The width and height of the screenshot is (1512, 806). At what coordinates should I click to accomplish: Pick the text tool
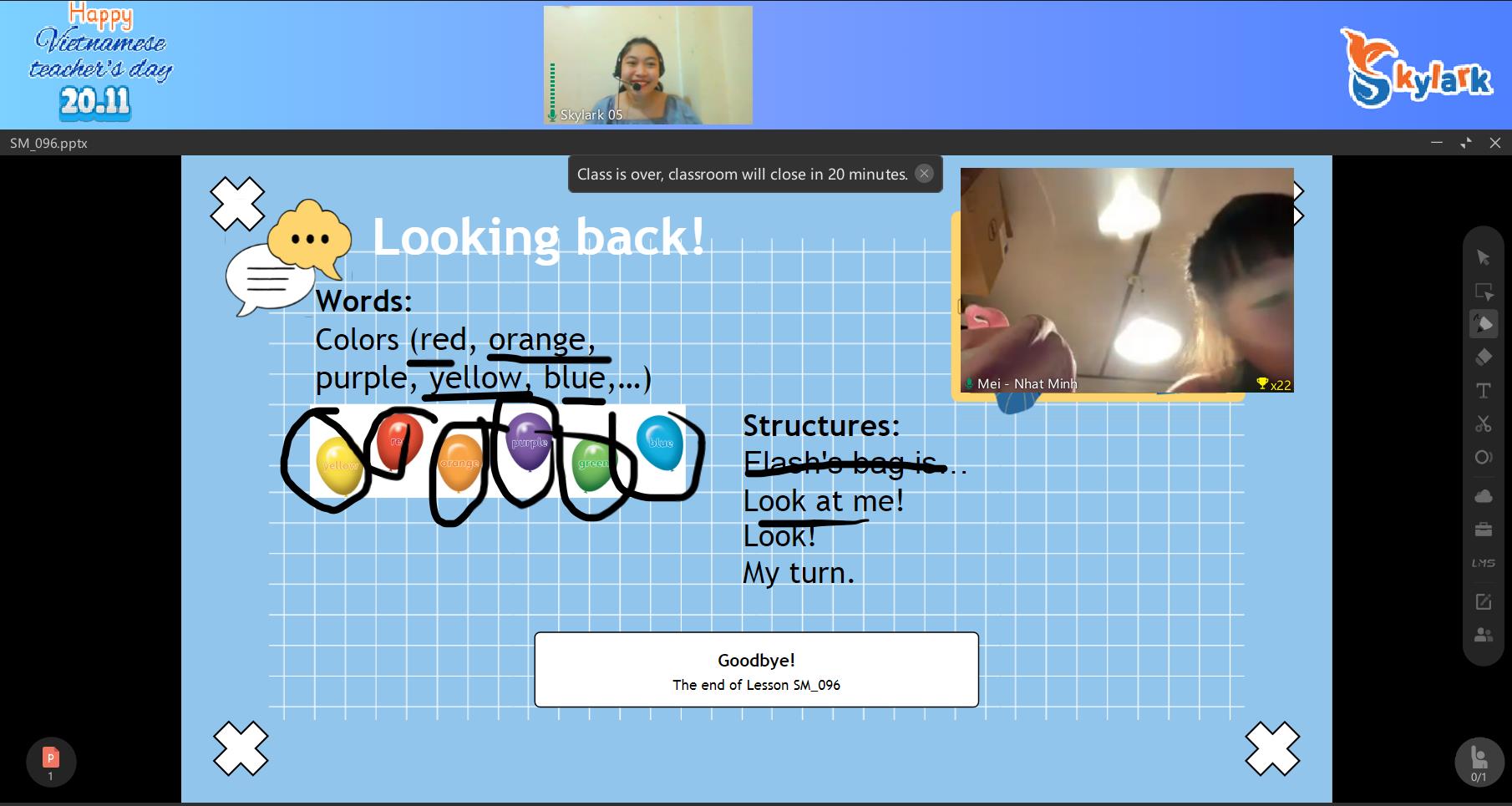1483,391
